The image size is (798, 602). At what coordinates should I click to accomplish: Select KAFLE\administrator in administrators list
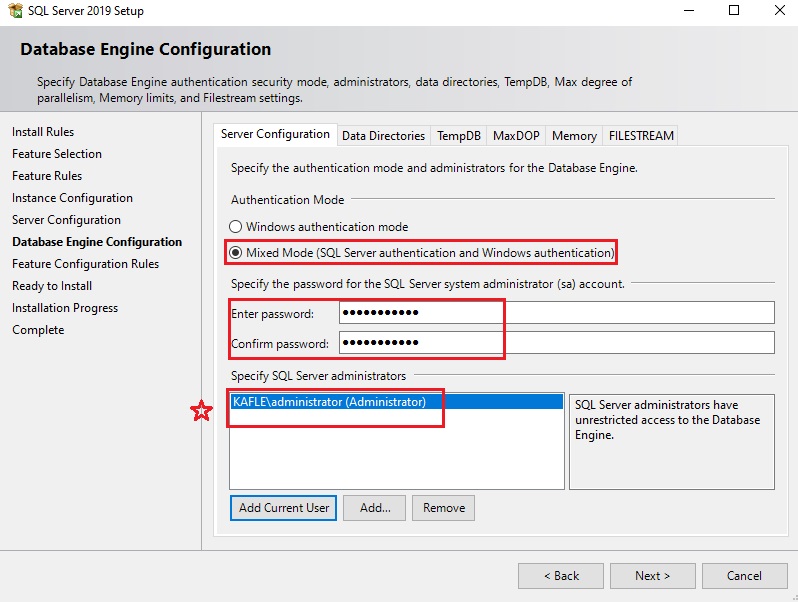pos(396,402)
